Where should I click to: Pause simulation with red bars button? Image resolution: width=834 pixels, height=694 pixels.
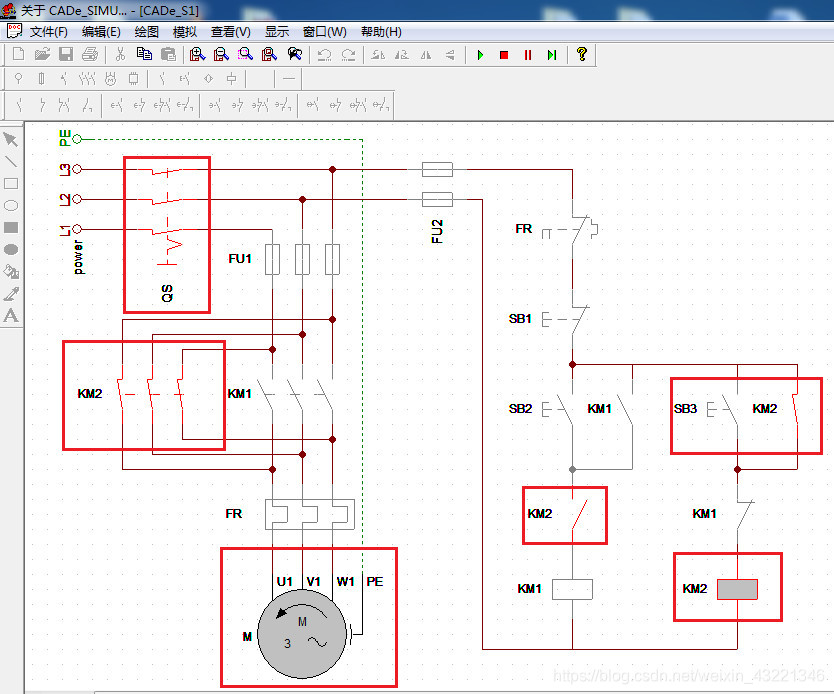528,55
